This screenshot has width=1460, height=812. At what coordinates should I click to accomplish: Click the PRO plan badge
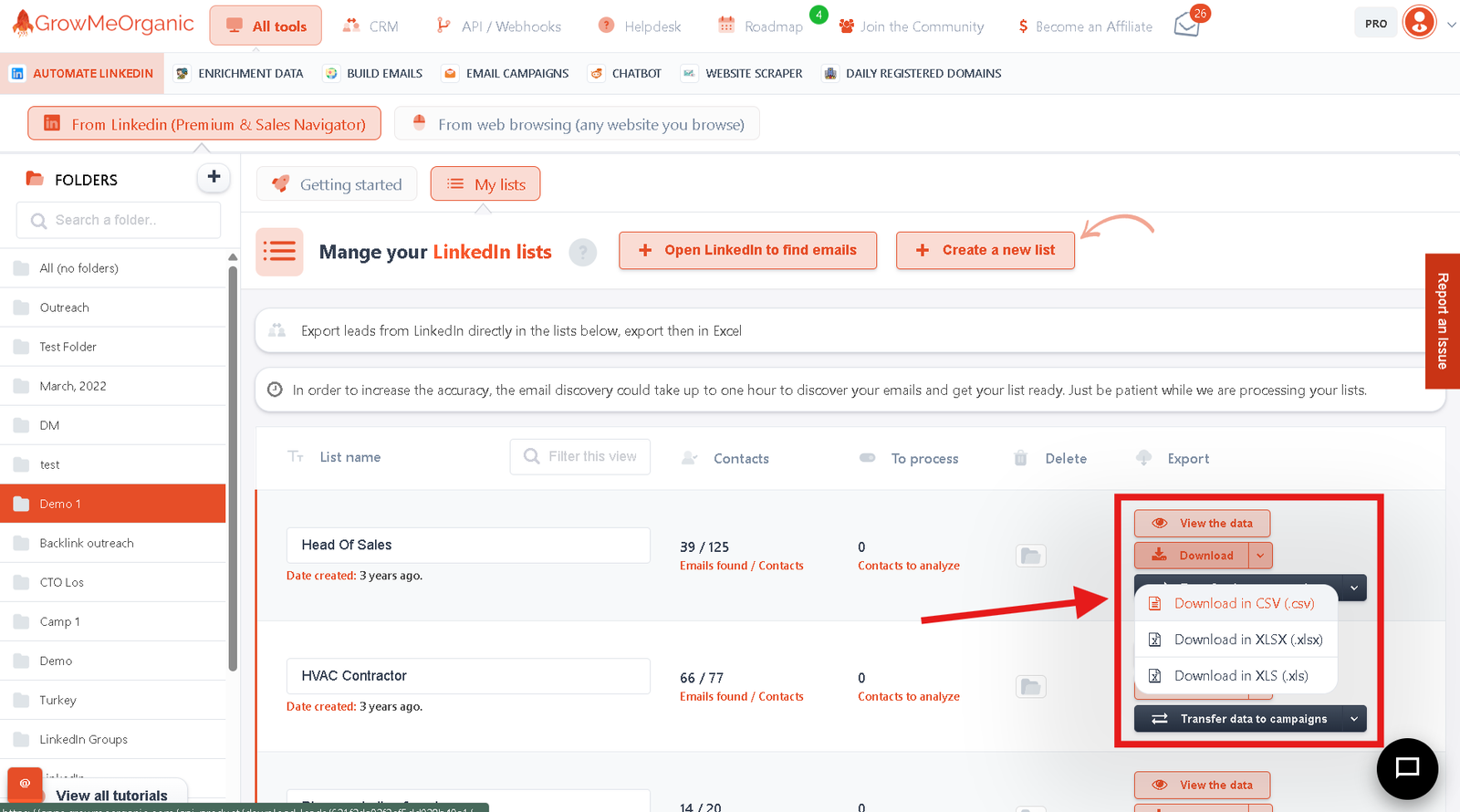pyautogui.click(x=1376, y=24)
